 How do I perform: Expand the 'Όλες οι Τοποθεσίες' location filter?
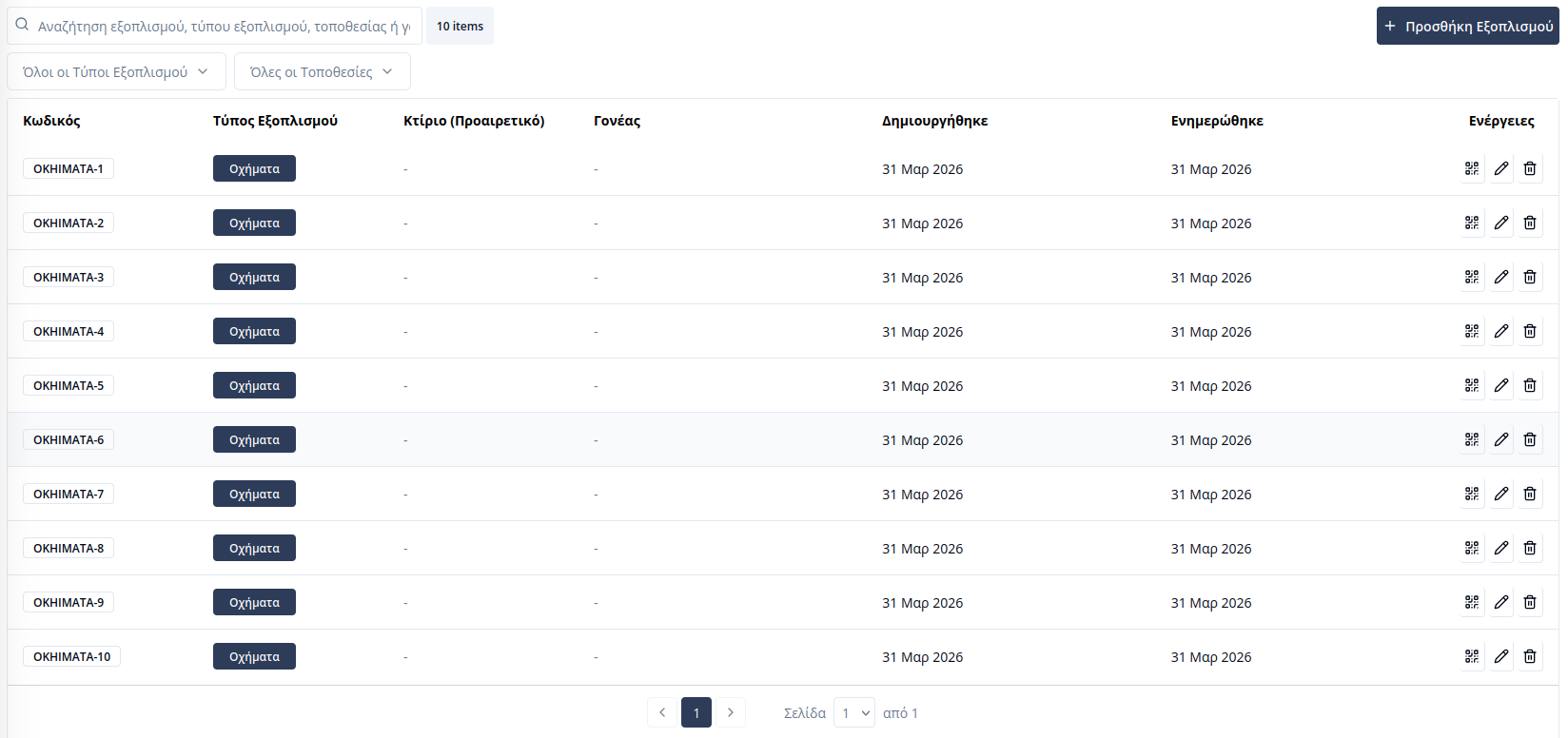click(322, 72)
